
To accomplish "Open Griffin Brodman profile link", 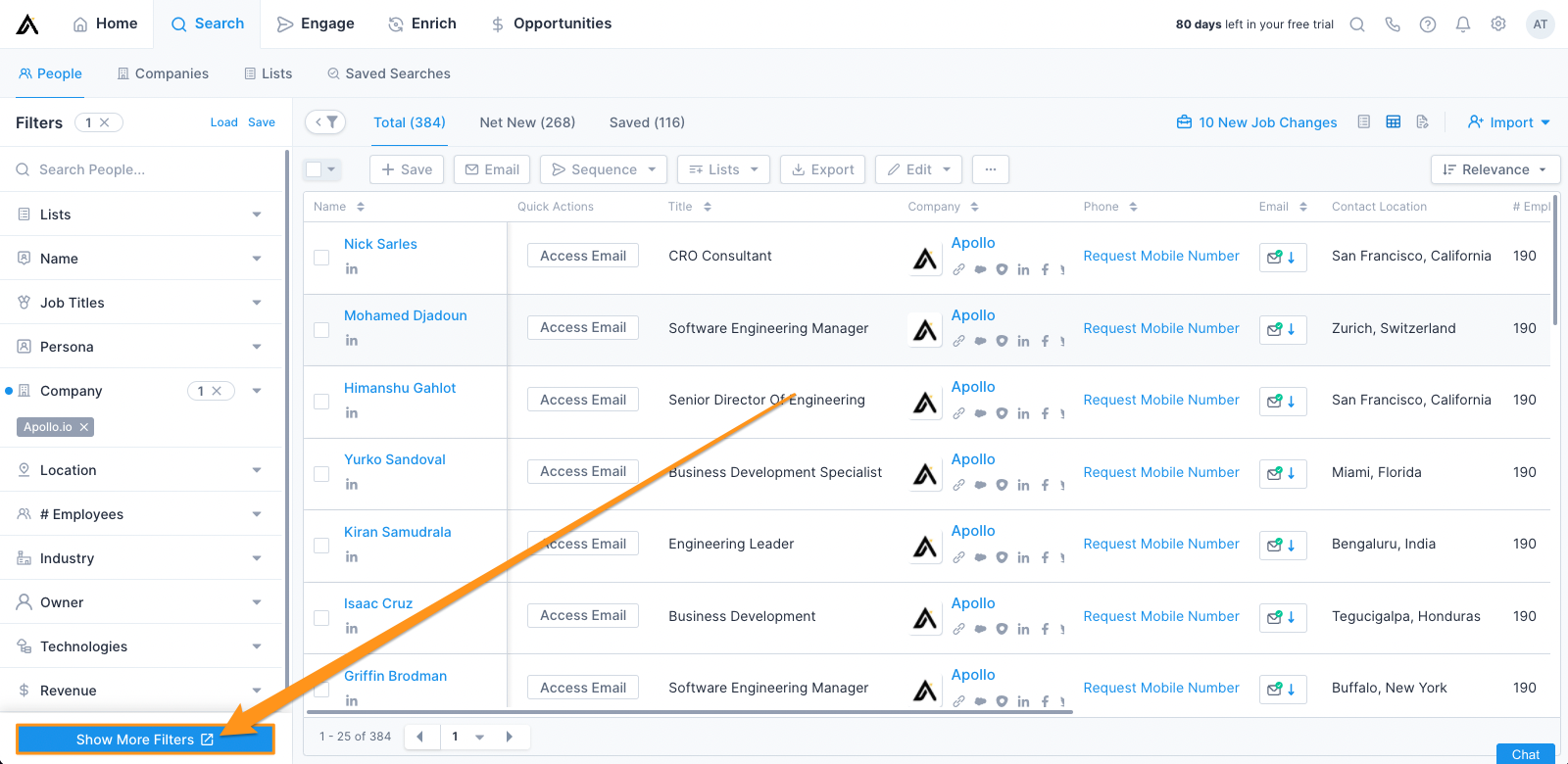I will tap(395, 676).
